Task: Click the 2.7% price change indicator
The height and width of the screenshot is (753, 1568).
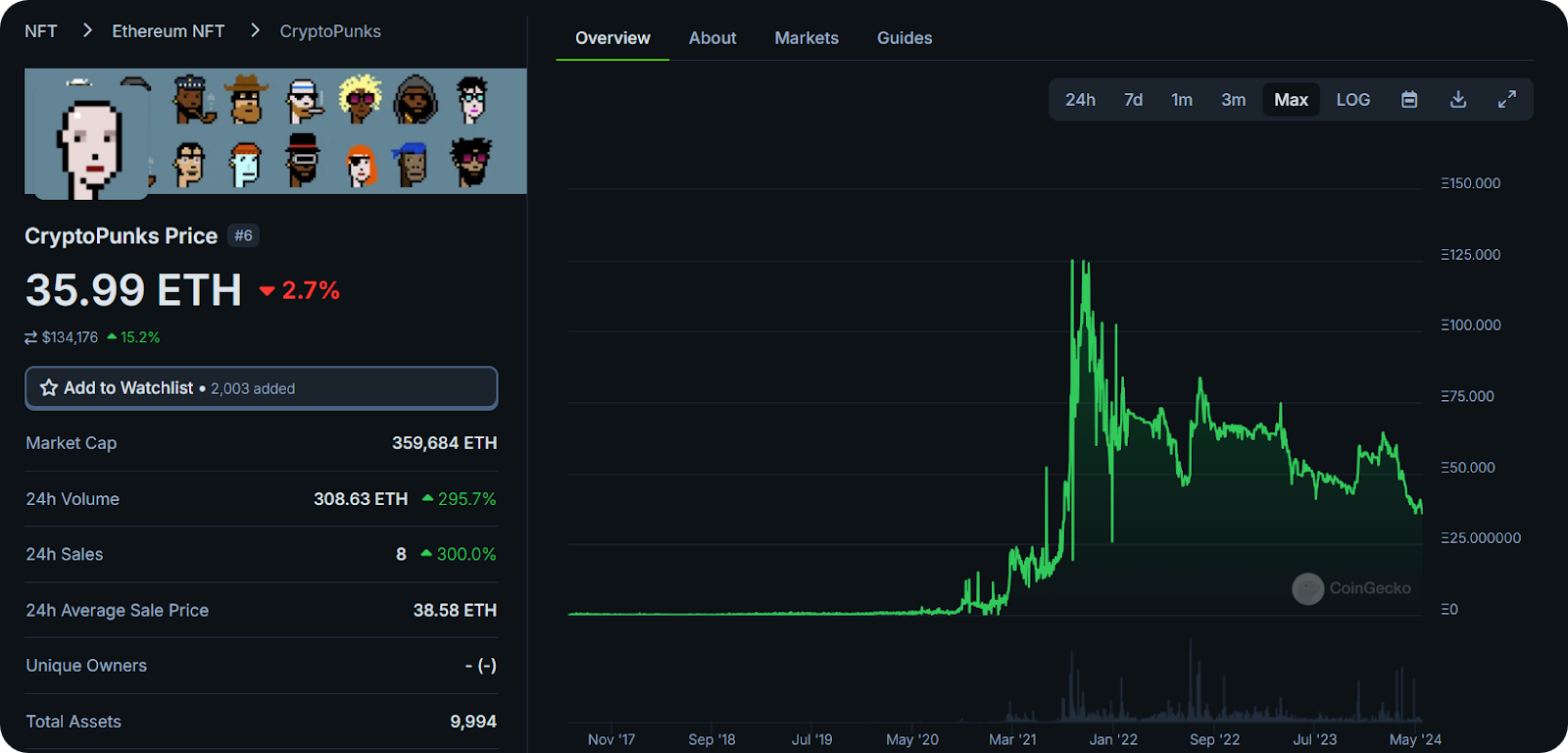Action: (x=300, y=290)
